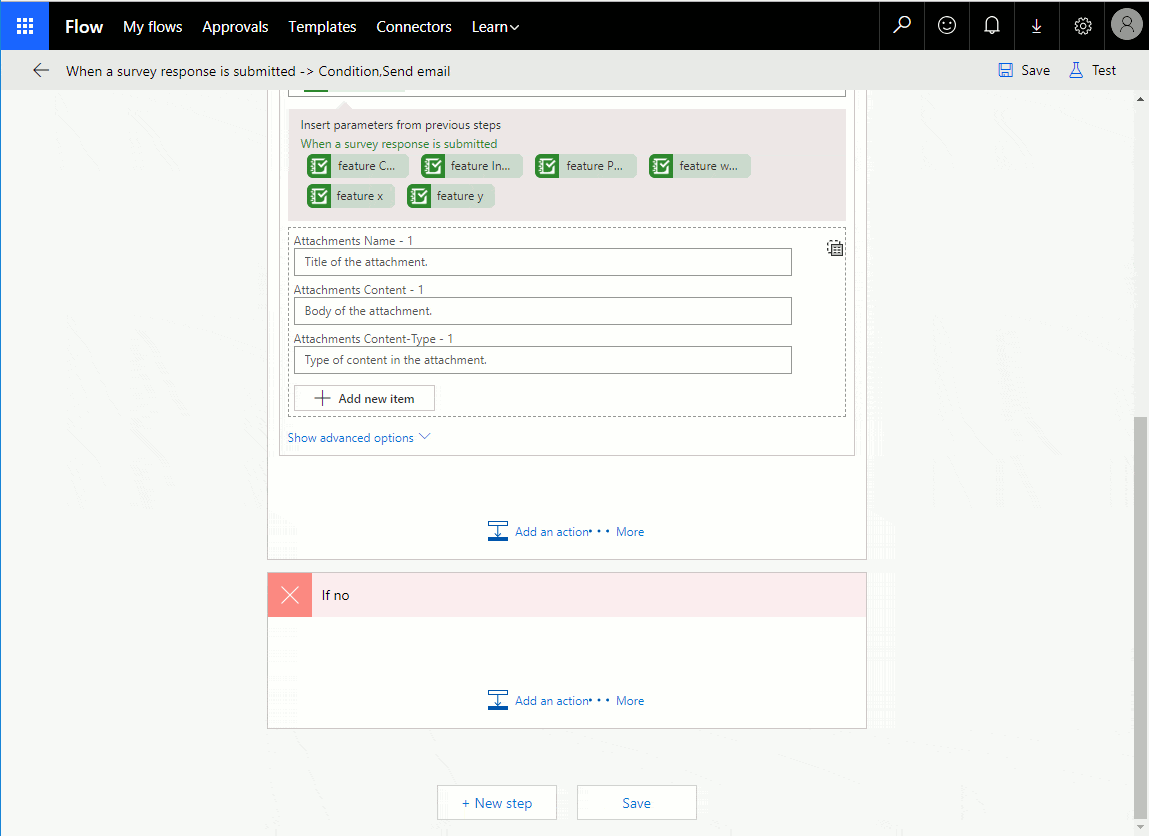Click More under the If no branch

pos(630,701)
